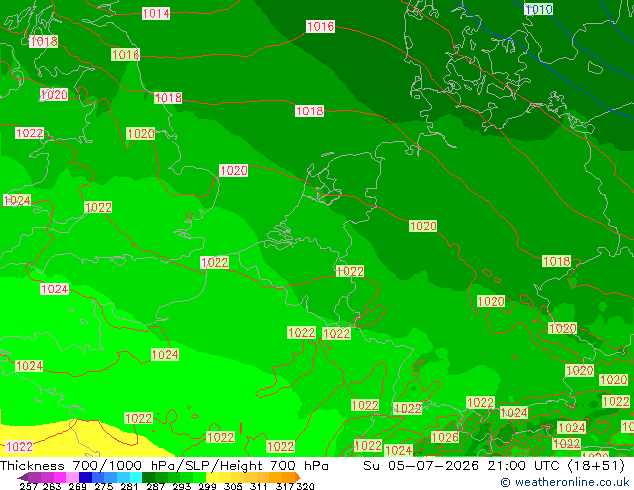Click the 1016 label with green background
634x490 pixels.
click(x=125, y=55)
